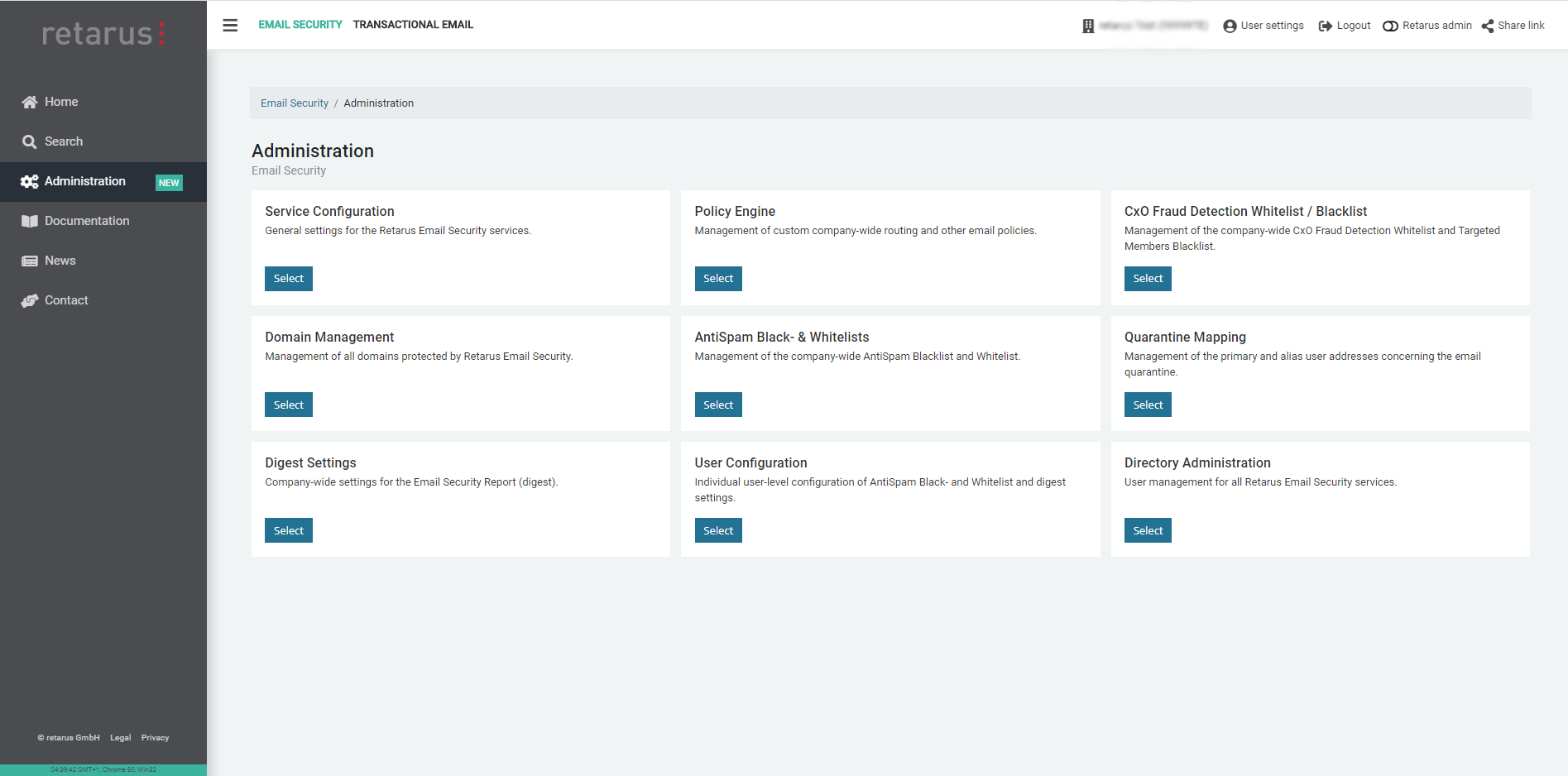Screen dimensions: 1568x776
Task: Click the Directory Administration card title
Action: tap(1197, 463)
